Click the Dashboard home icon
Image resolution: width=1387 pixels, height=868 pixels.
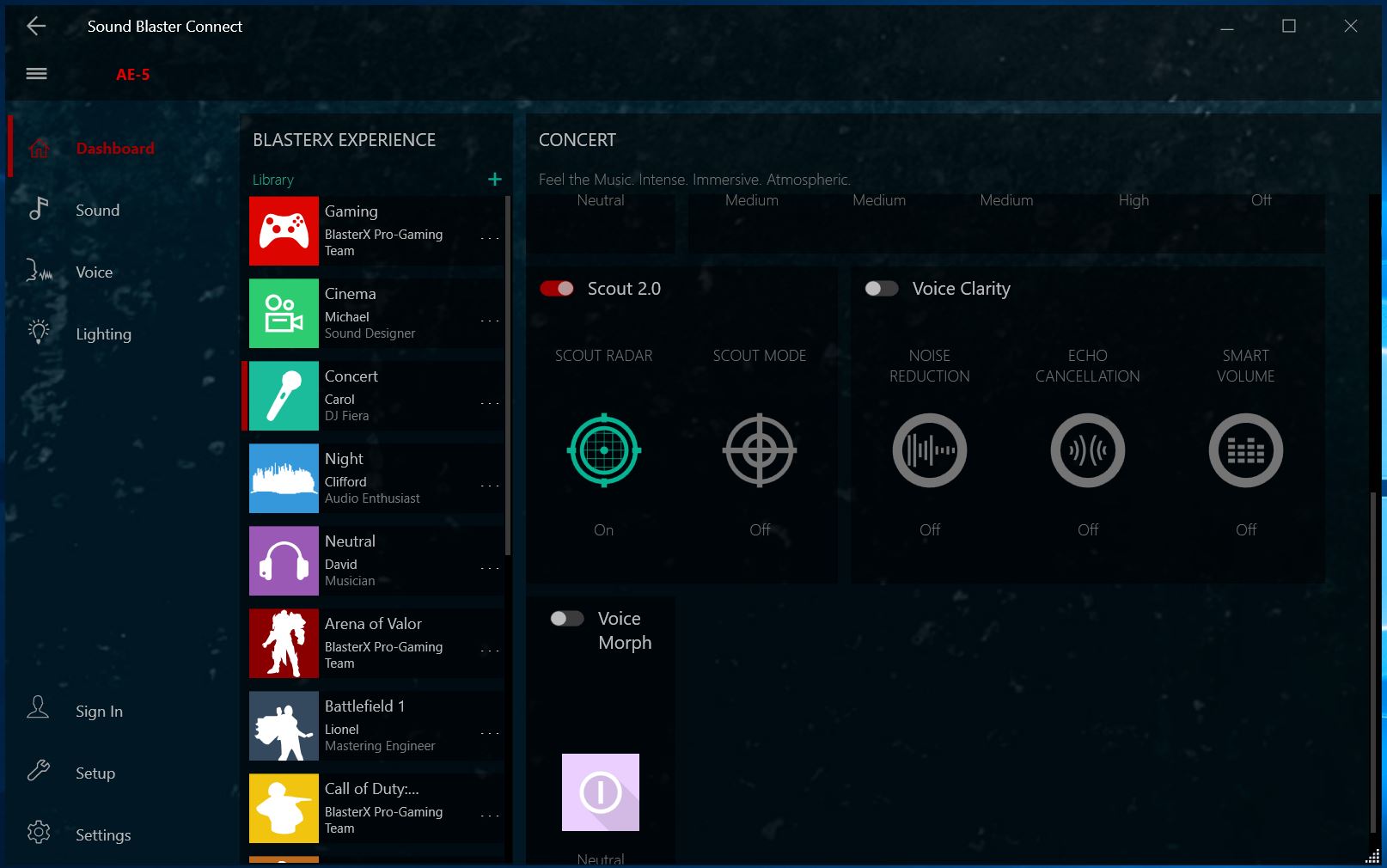pyautogui.click(x=39, y=148)
